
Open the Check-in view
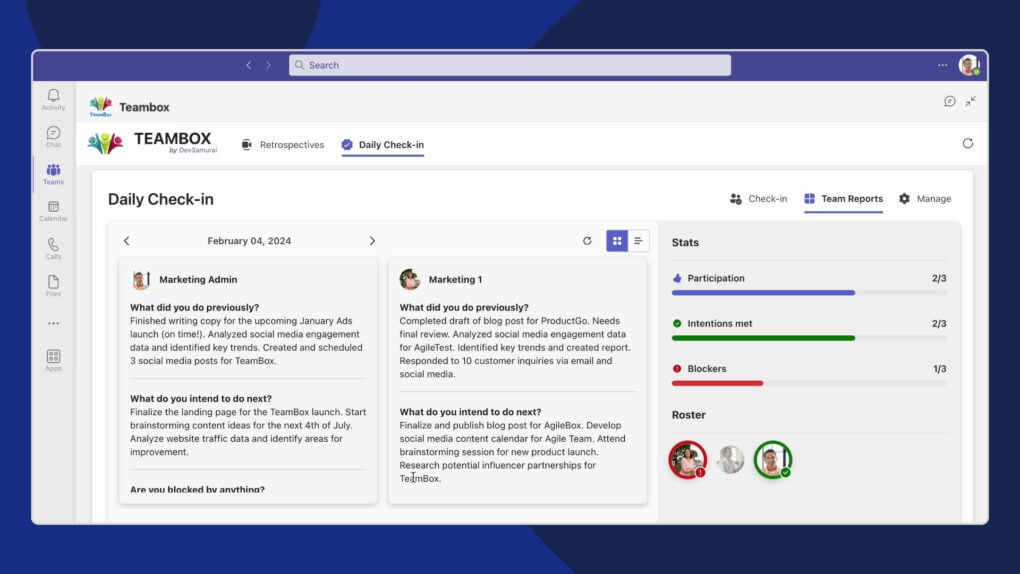[758, 199]
